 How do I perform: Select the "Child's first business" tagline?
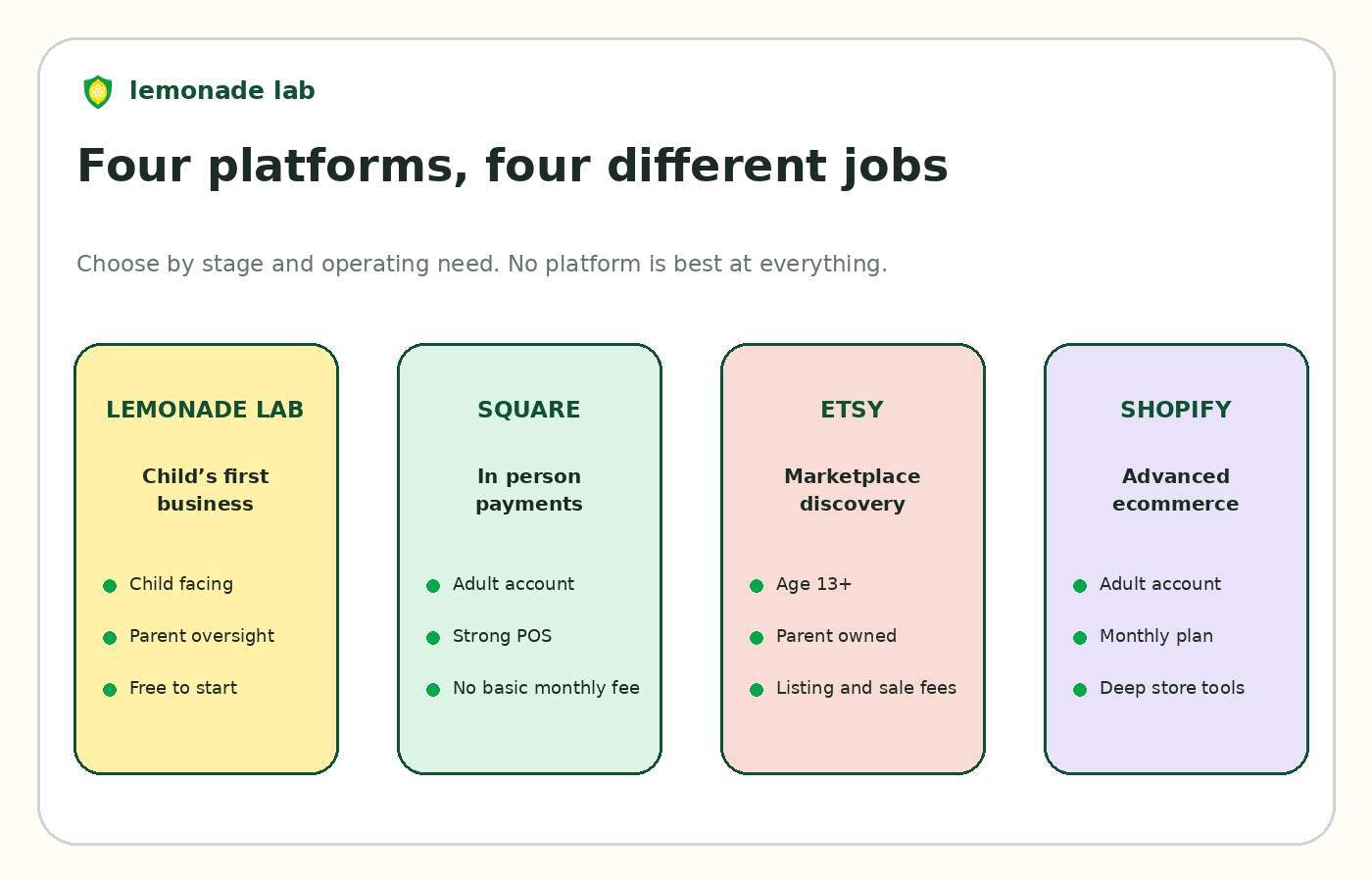click(206, 490)
